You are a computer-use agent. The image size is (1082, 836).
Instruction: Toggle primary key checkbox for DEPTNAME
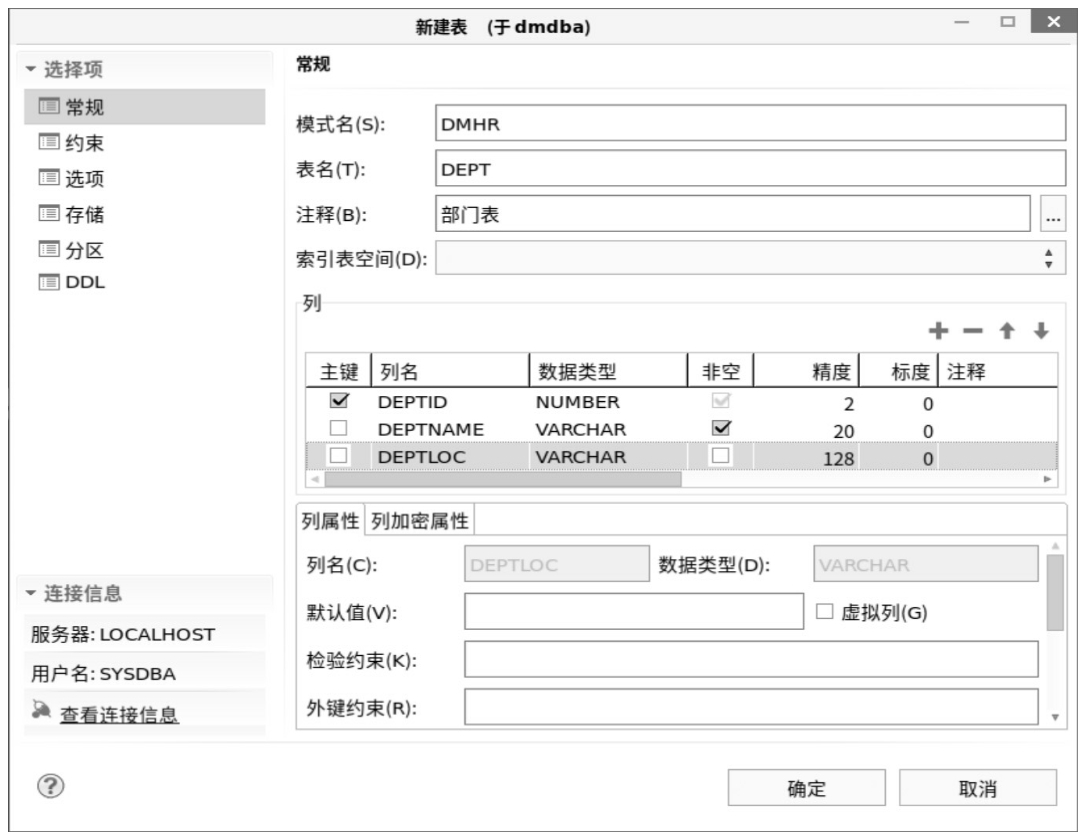point(338,429)
